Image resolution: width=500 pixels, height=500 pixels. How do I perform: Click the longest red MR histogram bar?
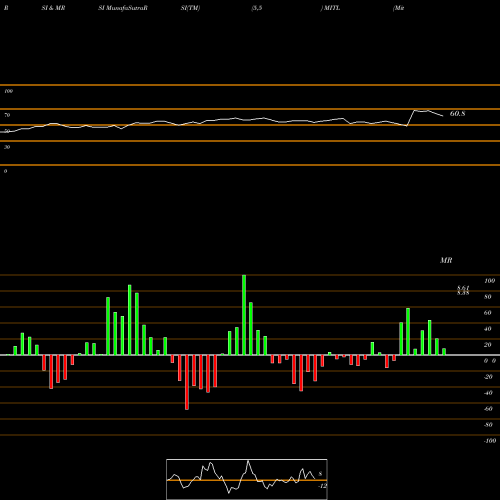pyautogui.click(x=187, y=382)
